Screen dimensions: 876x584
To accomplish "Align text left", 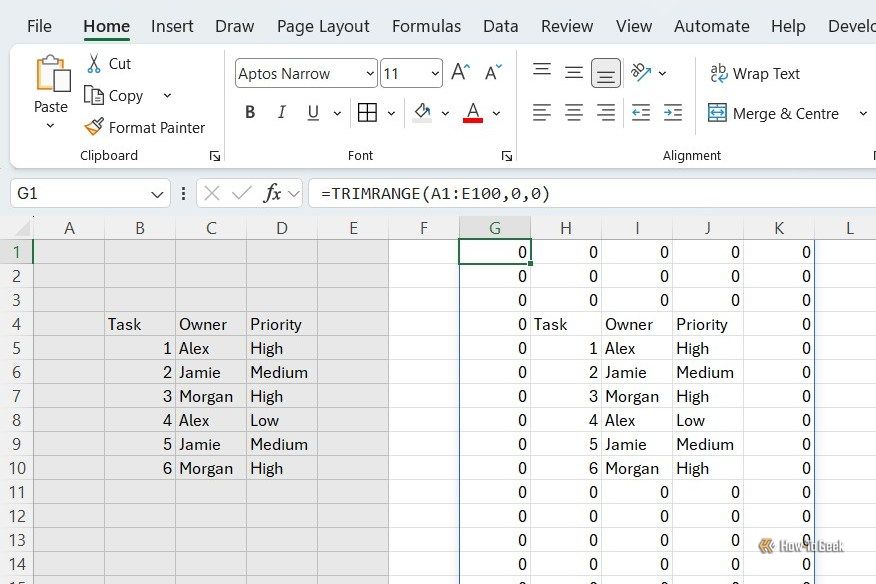I will point(541,113).
